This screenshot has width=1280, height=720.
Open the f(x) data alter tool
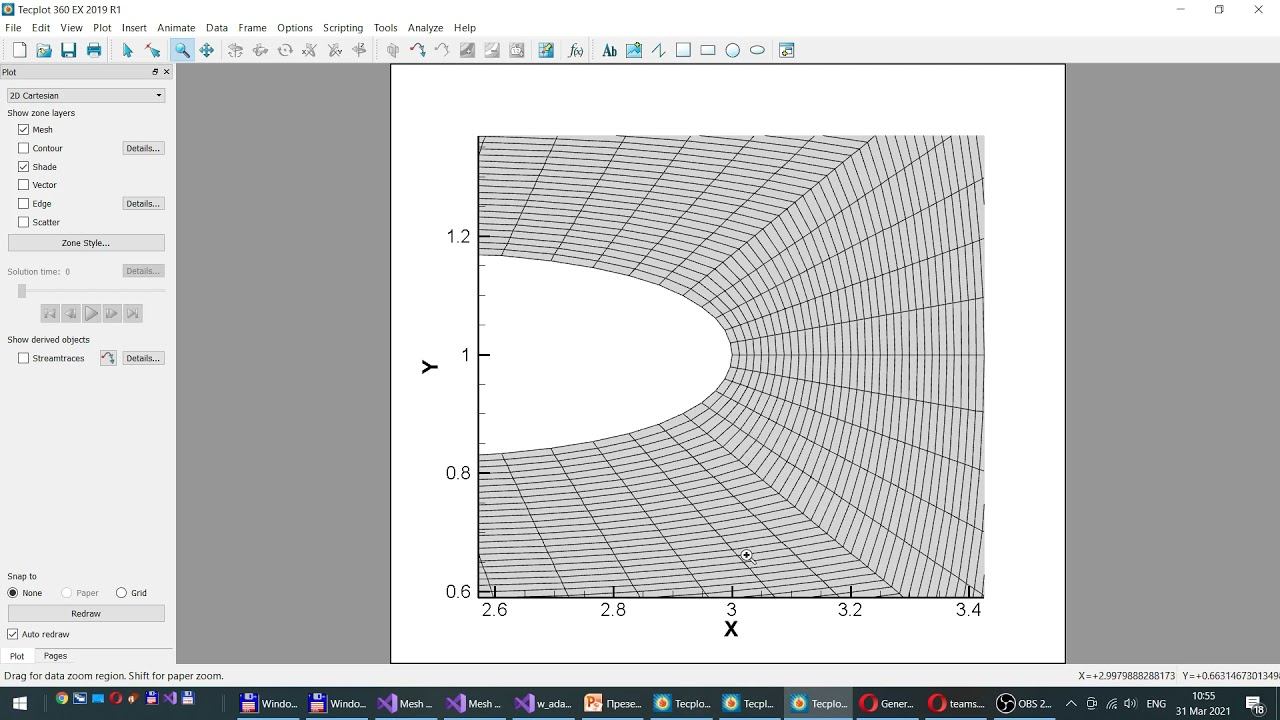tap(575, 50)
